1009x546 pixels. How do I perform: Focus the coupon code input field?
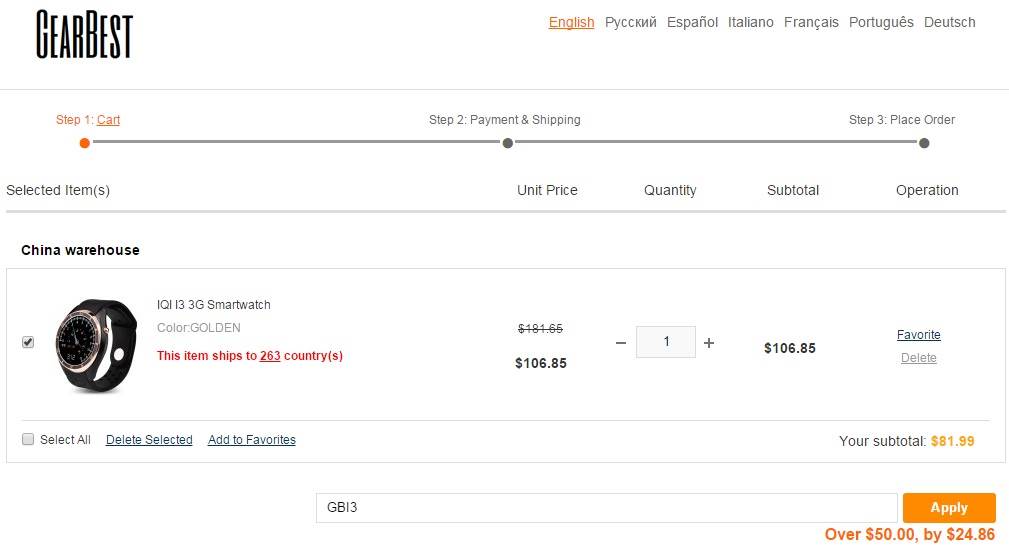coord(606,507)
